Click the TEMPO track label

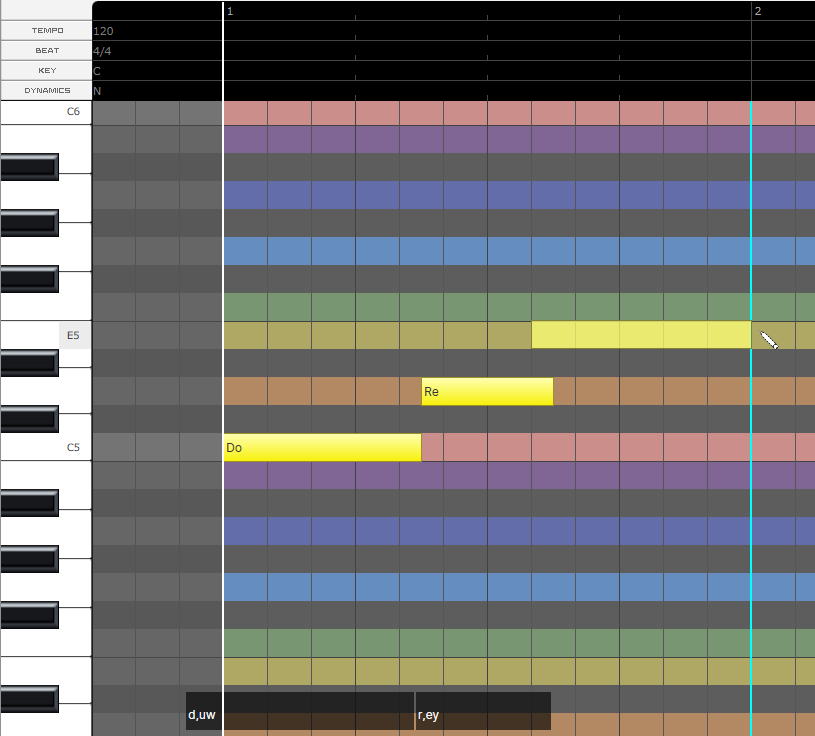(x=46, y=31)
